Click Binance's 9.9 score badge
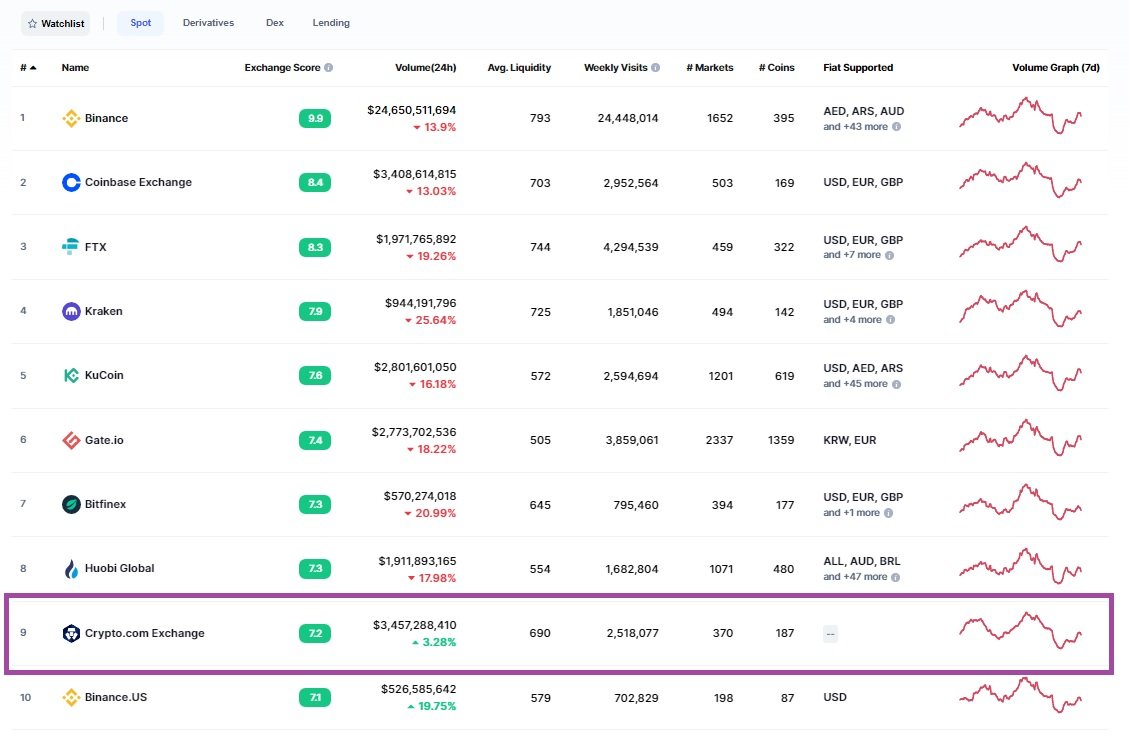1129x739 pixels. pos(315,118)
